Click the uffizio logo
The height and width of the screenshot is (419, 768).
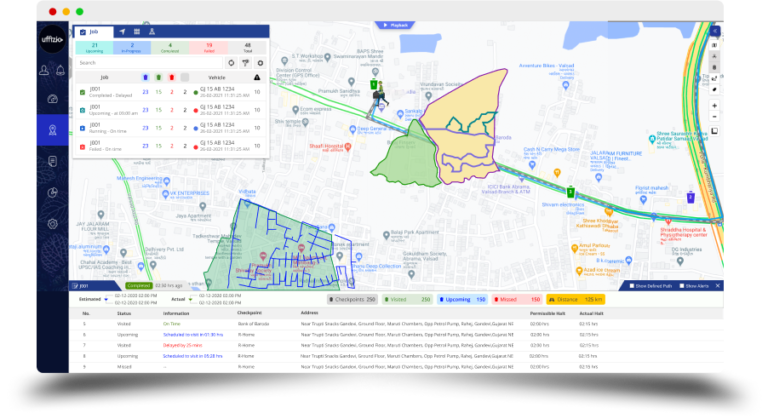pos(52,39)
